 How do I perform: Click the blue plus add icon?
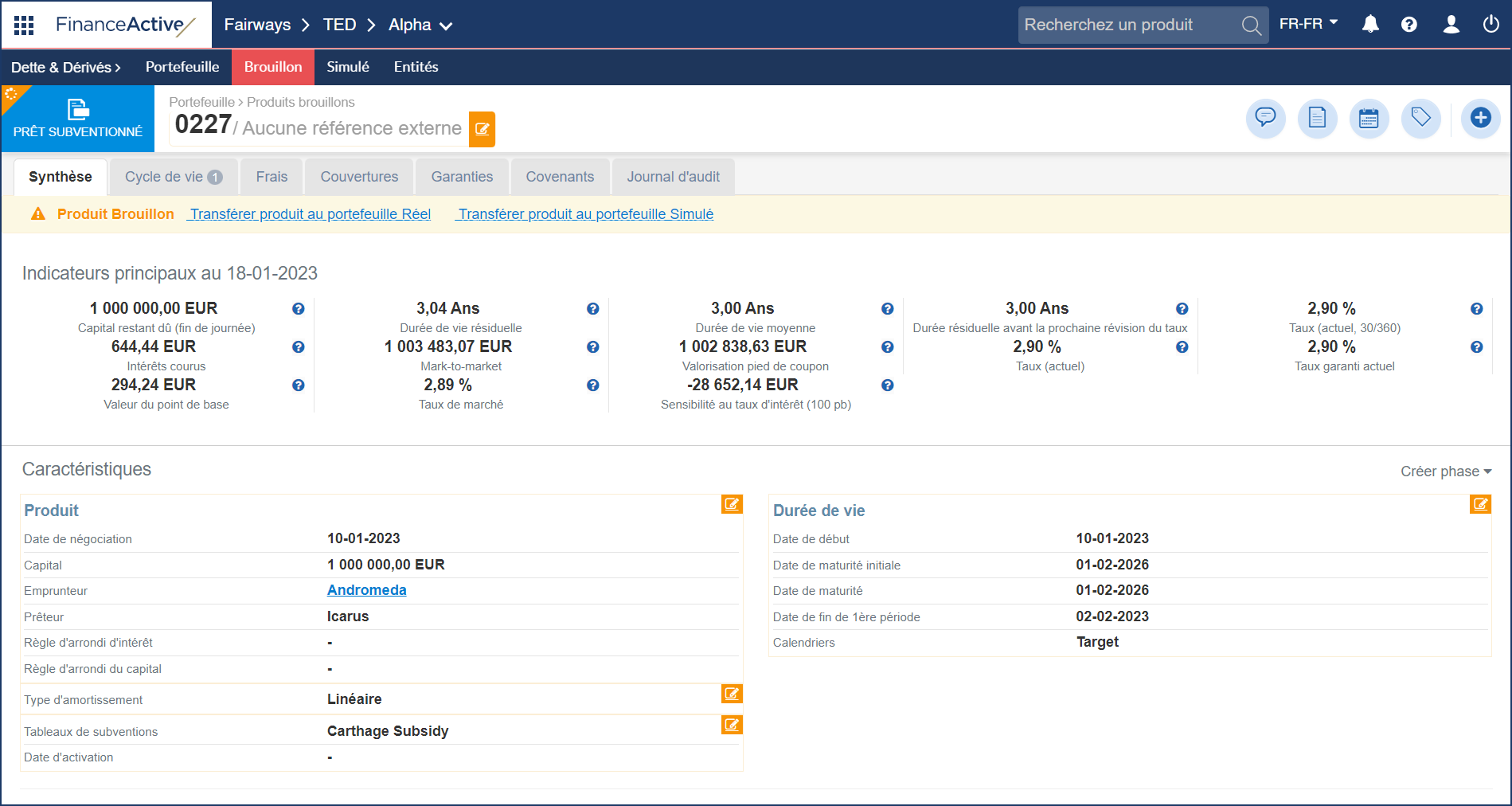tap(1480, 119)
